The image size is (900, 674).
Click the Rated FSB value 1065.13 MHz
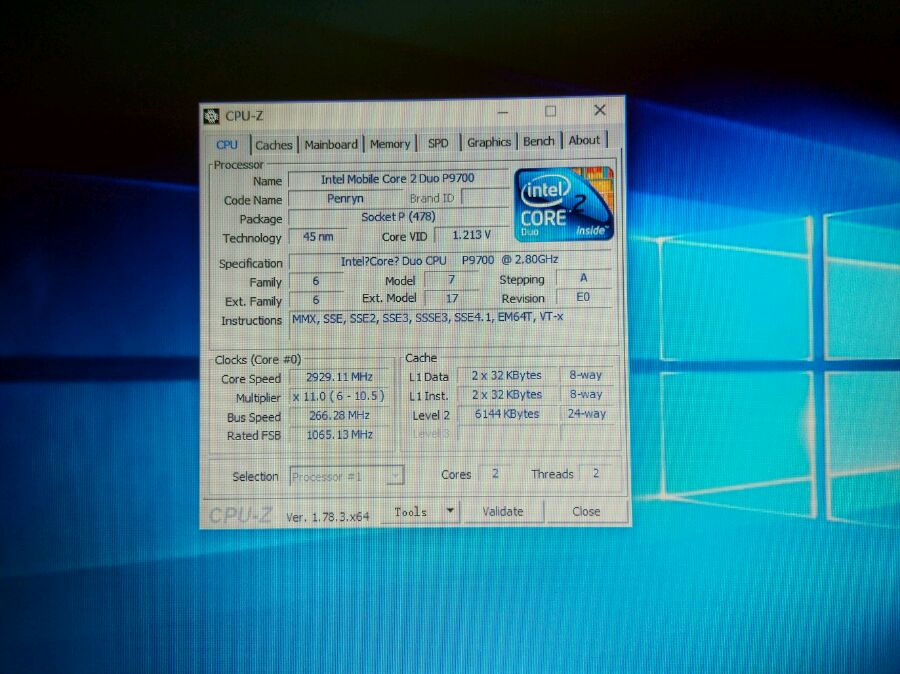pyautogui.click(x=339, y=435)
